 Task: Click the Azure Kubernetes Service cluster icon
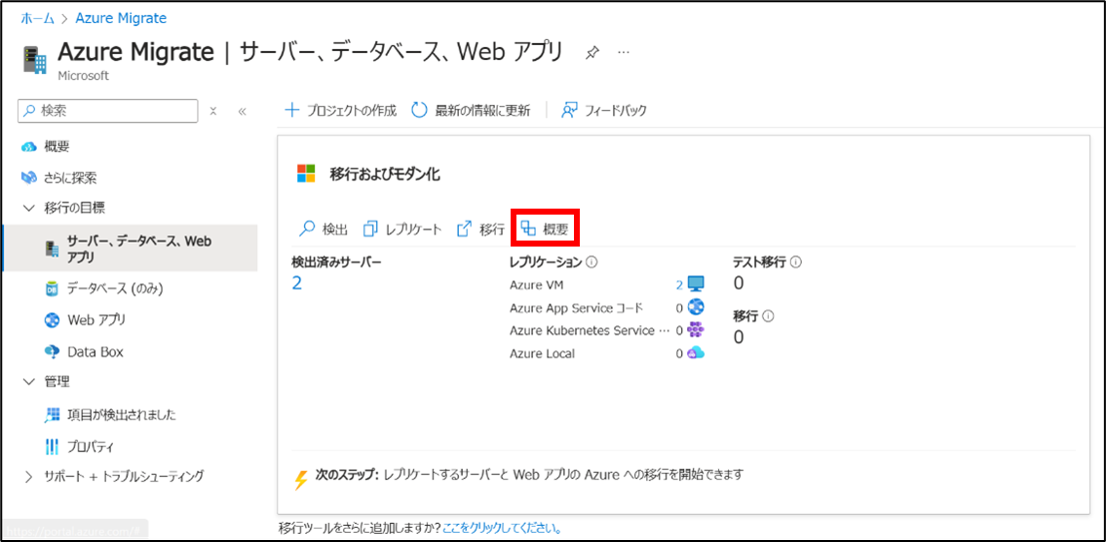(x=695, y=330)
